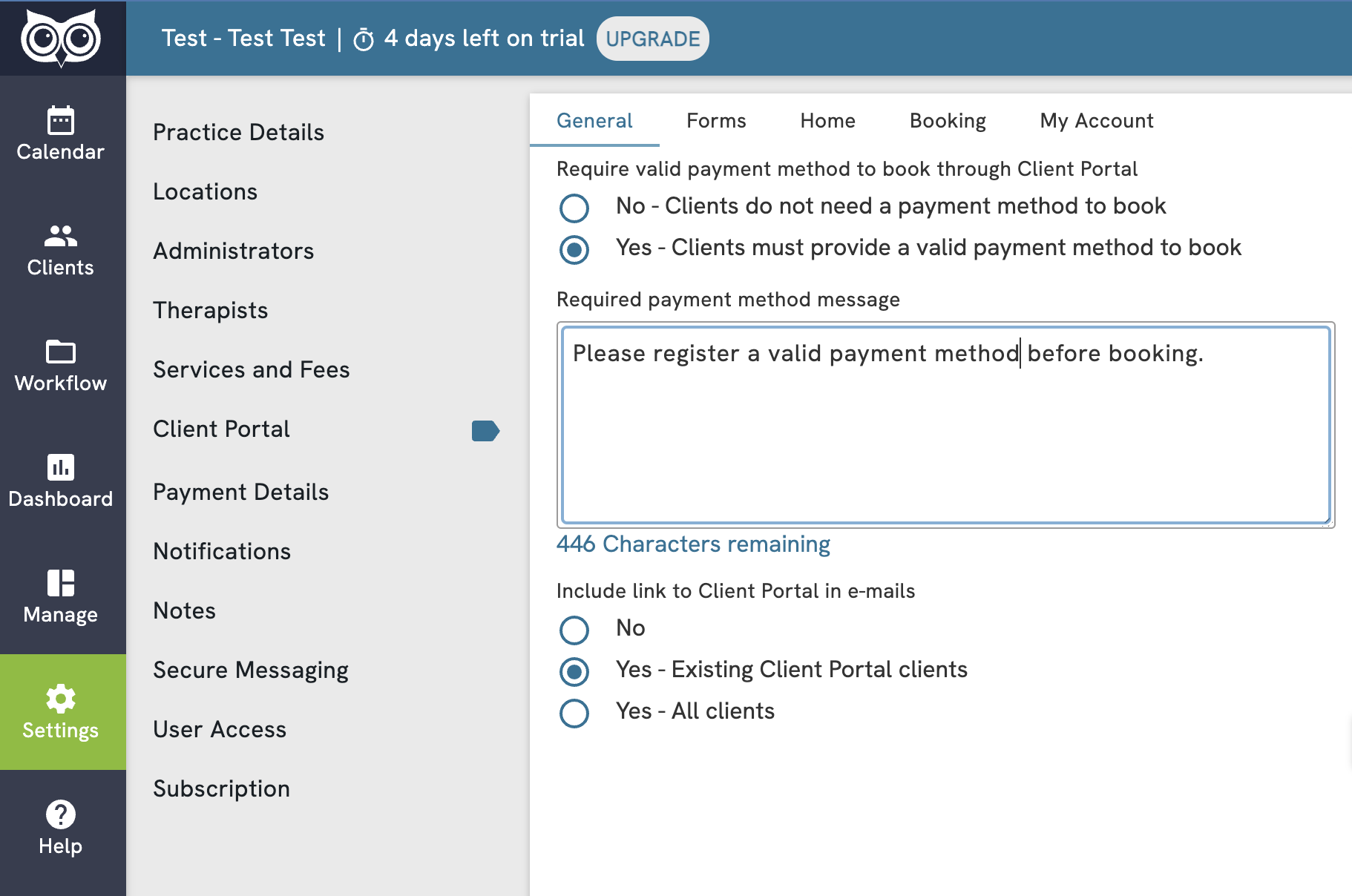
Task: Click the blue tag marker beside Client Portal
Action: tap(485, 430)
